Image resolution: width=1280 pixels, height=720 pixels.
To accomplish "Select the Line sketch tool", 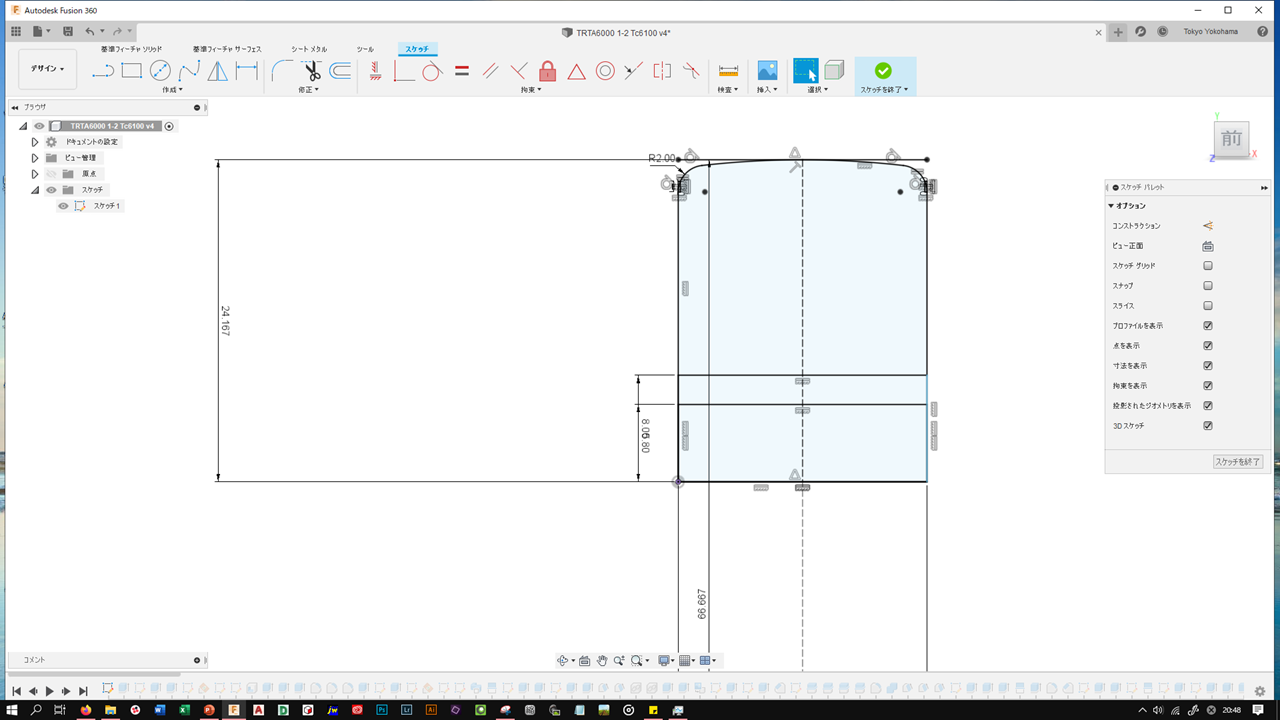I will click(x=103, y=71).
